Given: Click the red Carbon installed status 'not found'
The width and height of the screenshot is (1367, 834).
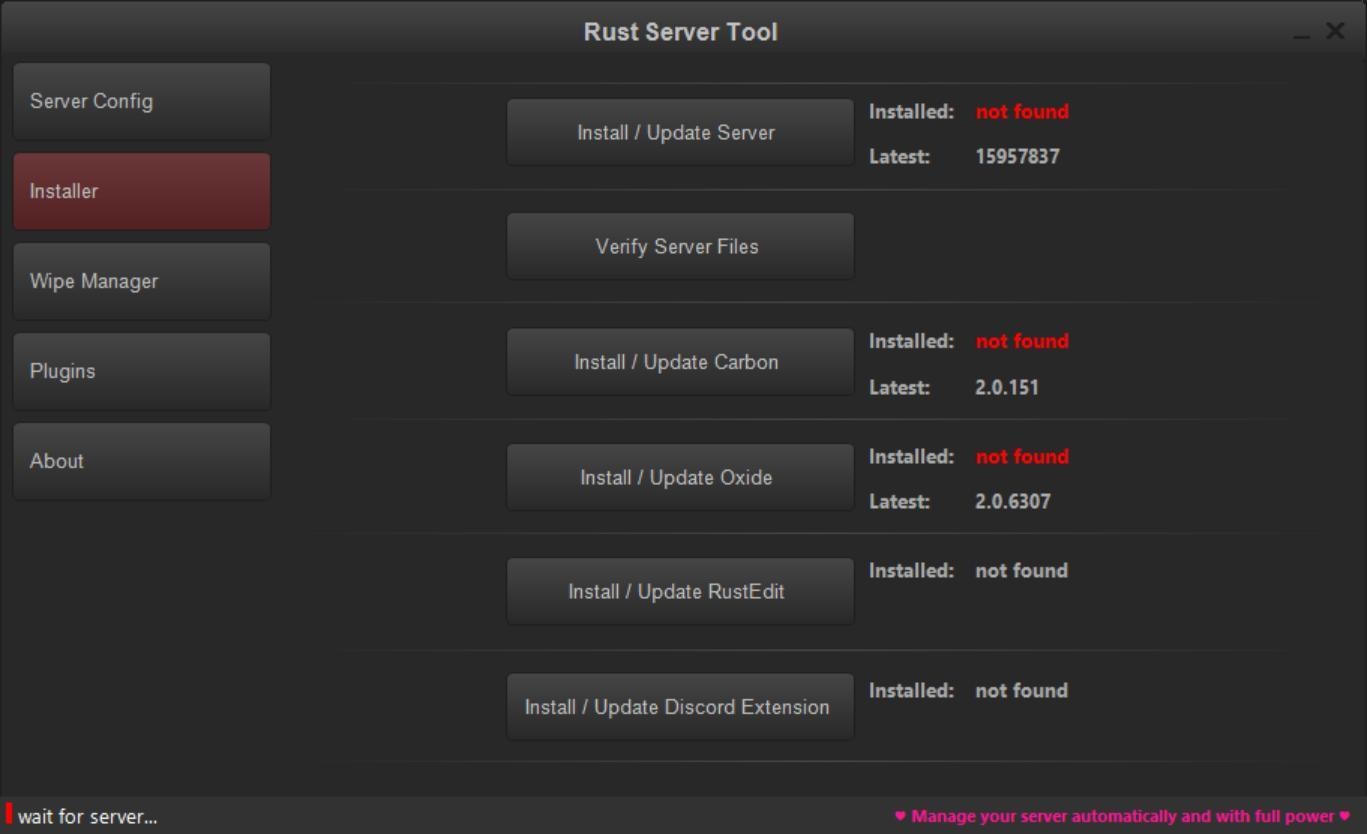Looking at the screenshot, I should [1021, 341].
